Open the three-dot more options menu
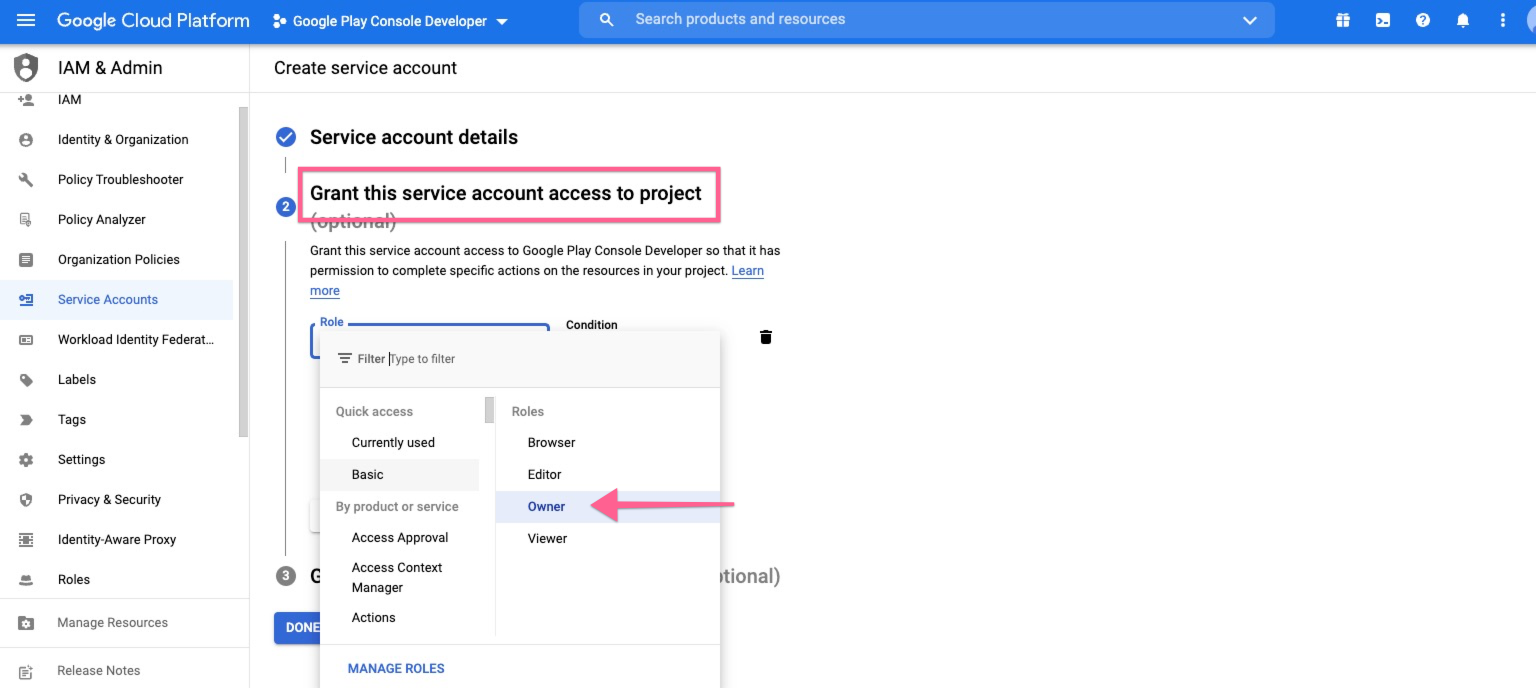Viewport: 1536px width, 688px height. 1502,20
